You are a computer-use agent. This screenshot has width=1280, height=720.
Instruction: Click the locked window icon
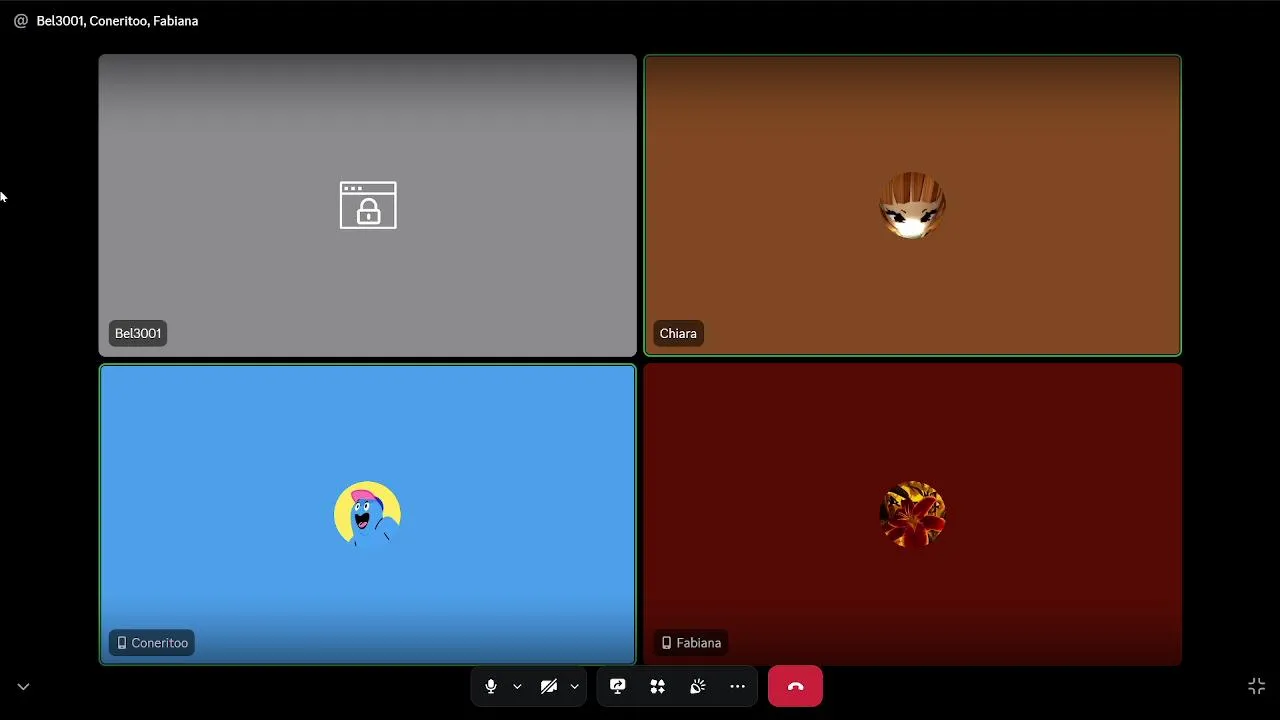[x=368, y=205]
